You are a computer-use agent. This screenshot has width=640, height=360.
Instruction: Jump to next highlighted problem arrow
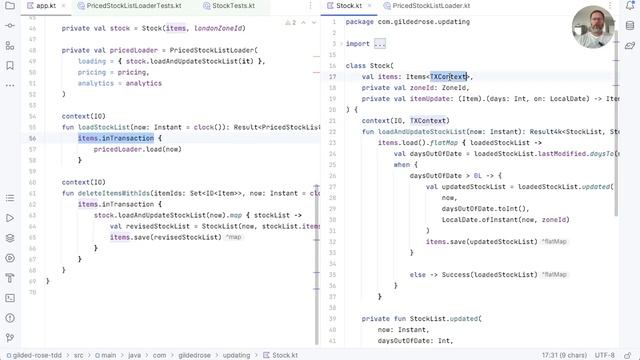(314, 23)
